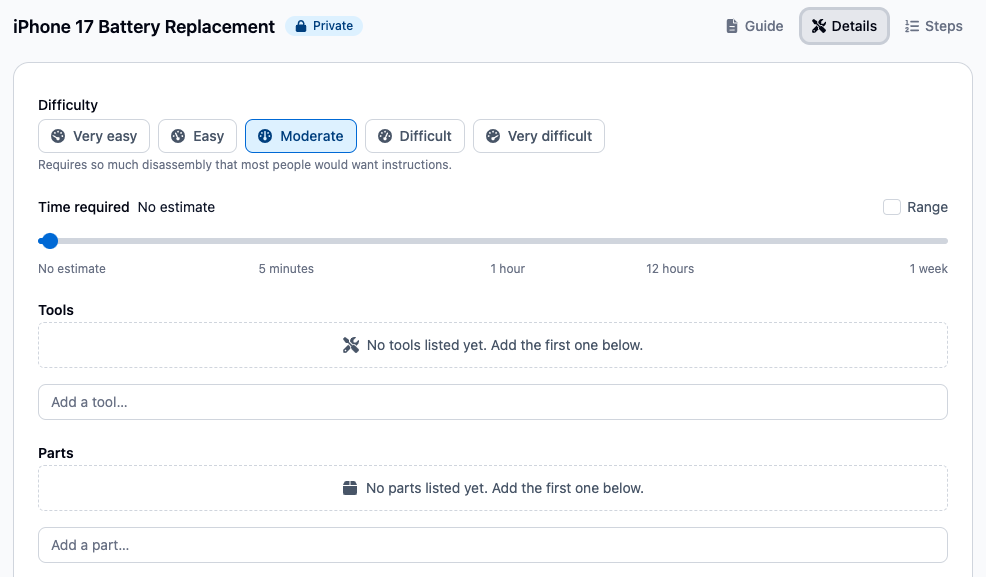The width and height of the screenshot is (986, 577).
Task: Click the time required slider handle
Action: pyautogui.click(x=49, y=241)
